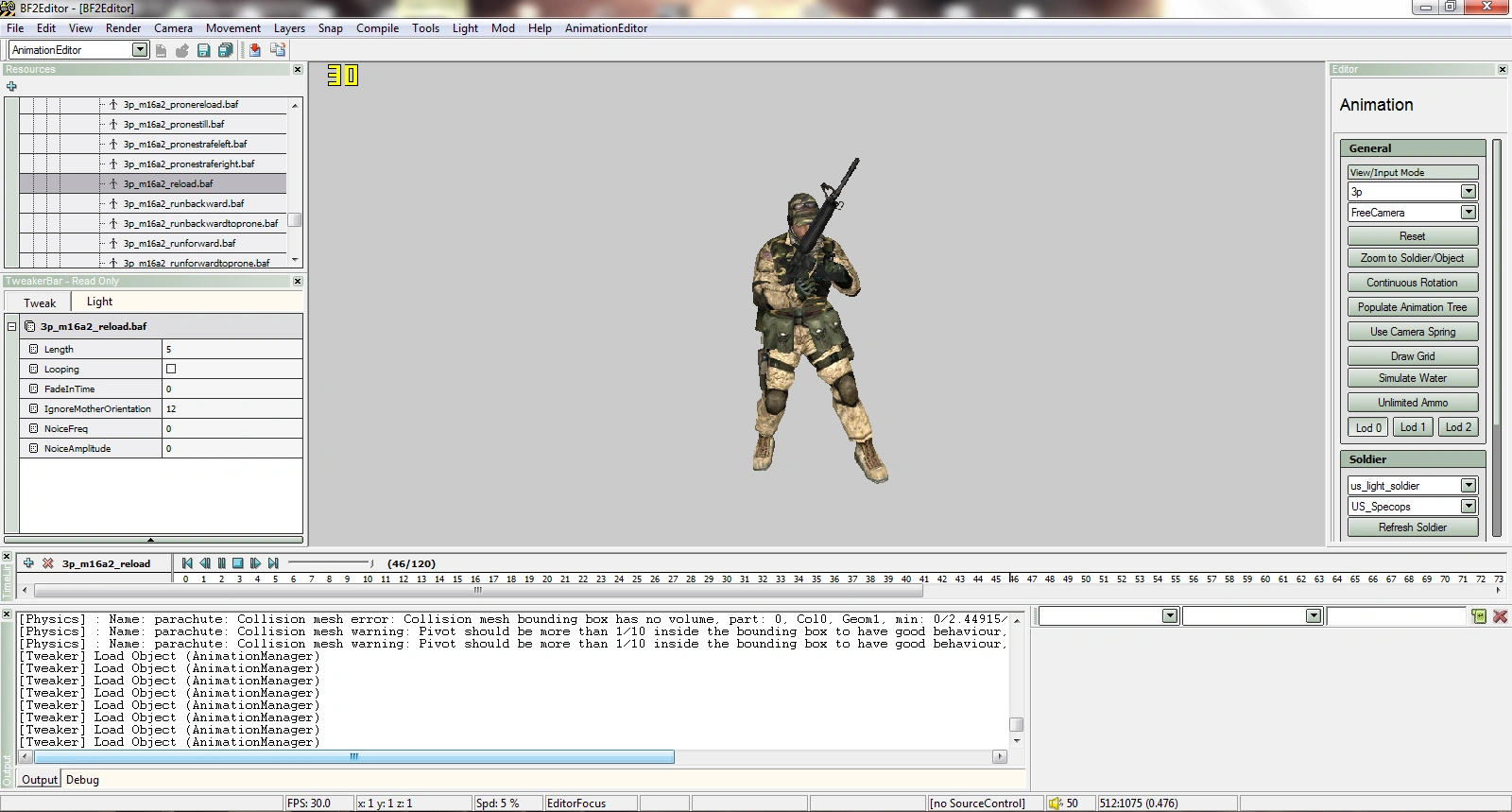Click the plus icon in the Resources panel
Viewport: 1512px width, 812px height.
[x=11, y=86]
